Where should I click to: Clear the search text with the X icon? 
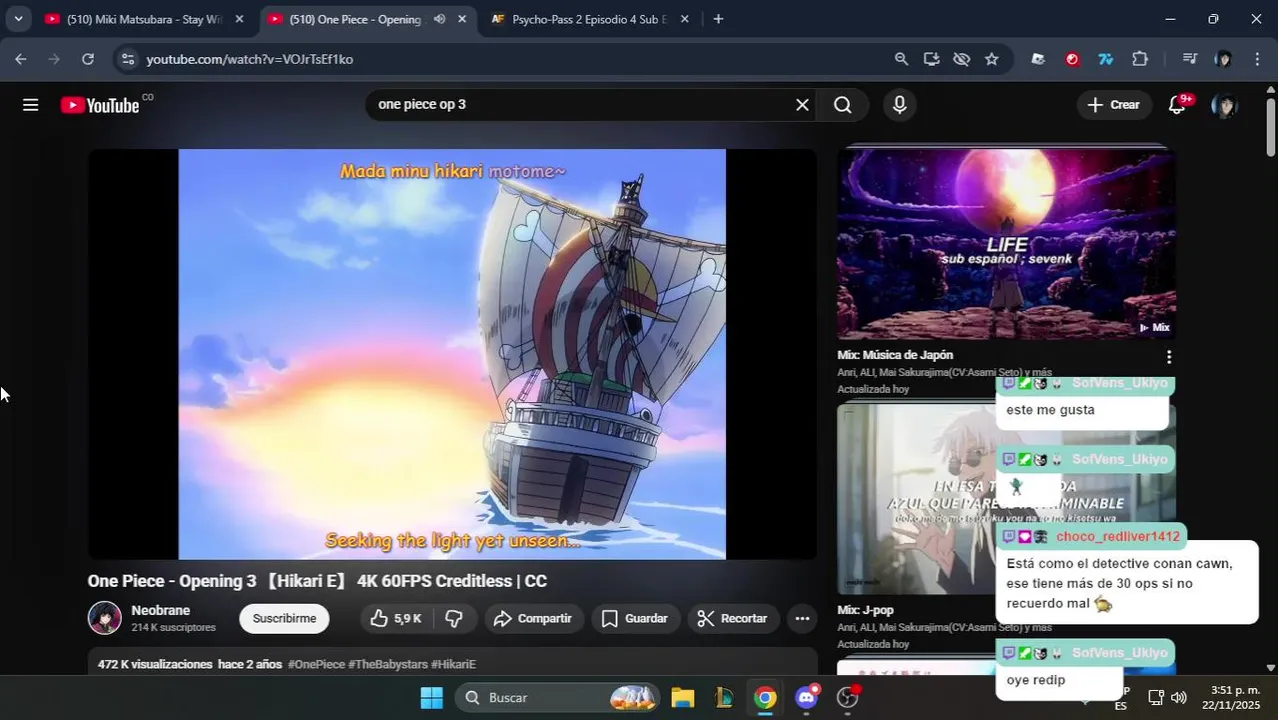pos(802,105)
